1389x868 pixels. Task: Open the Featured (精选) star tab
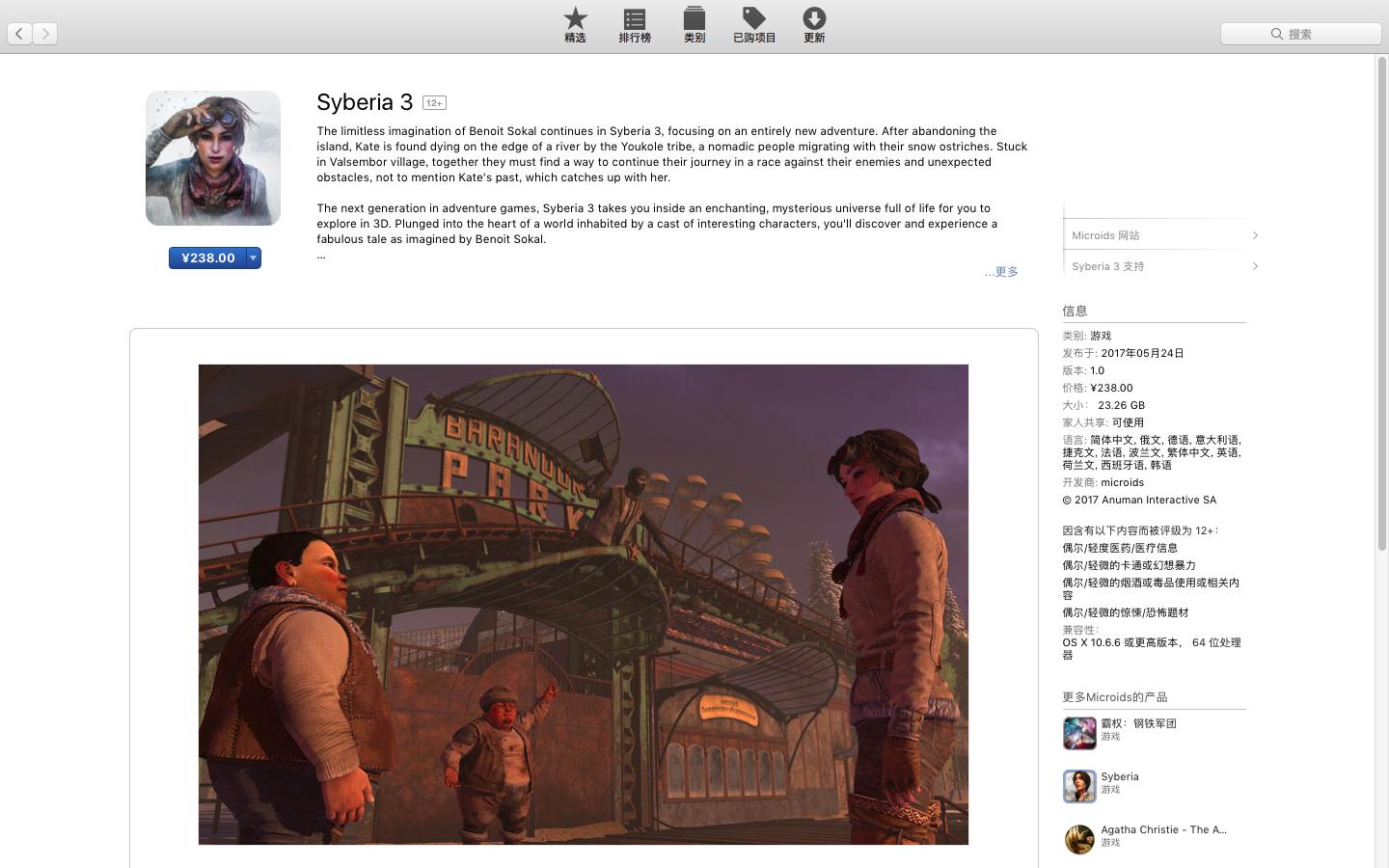tap(575, 25)
